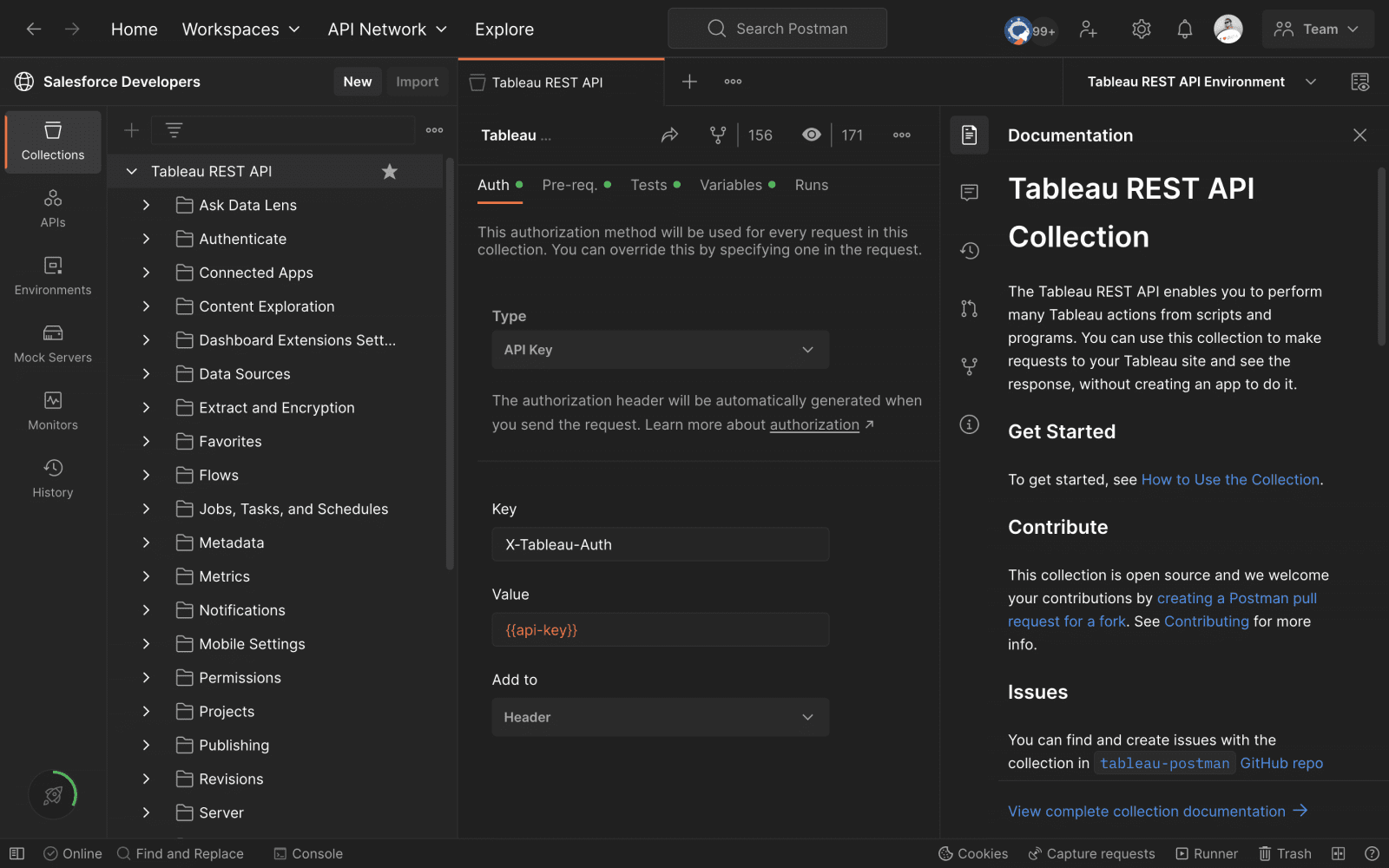Open the APIs sidebar section
Viewport: 1389px width, 868px height.
(53, 209)
